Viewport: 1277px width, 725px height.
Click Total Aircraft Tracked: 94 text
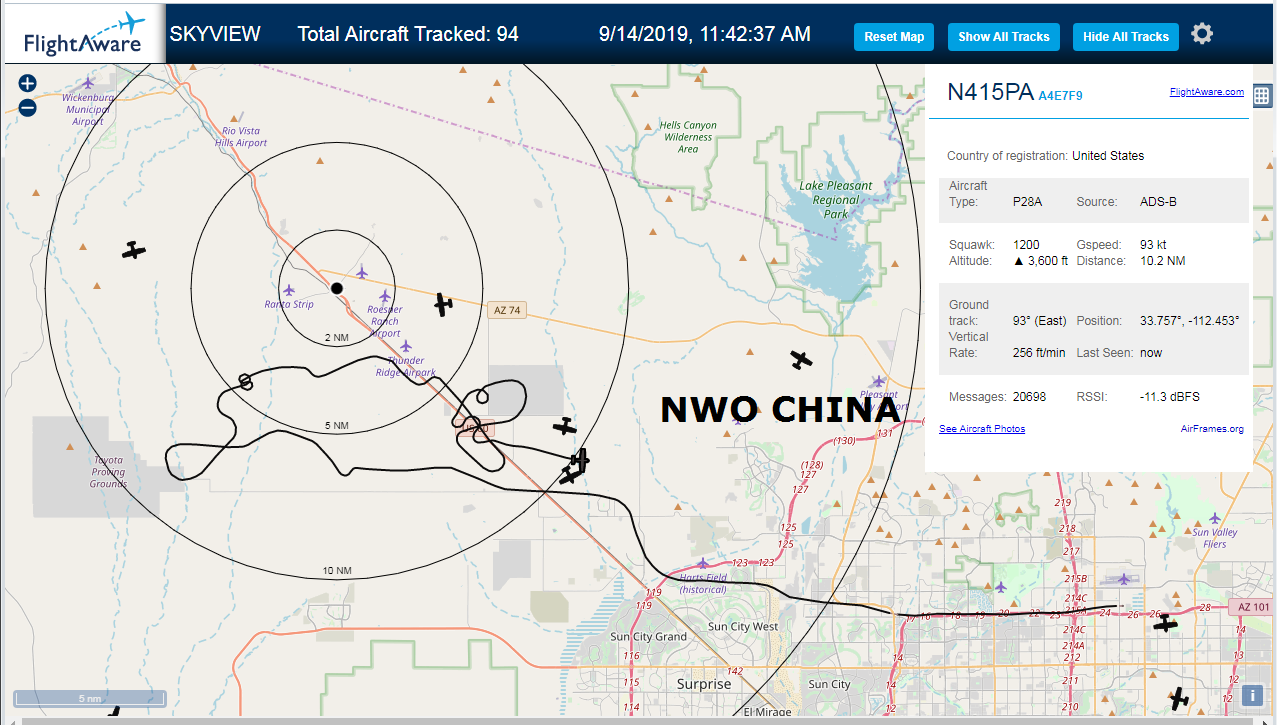click(408, 34)
